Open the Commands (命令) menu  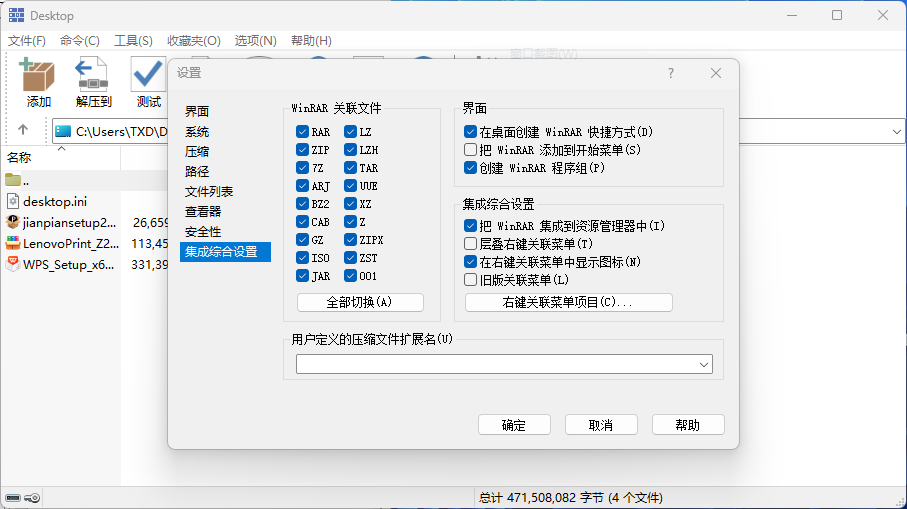(80, 40)
